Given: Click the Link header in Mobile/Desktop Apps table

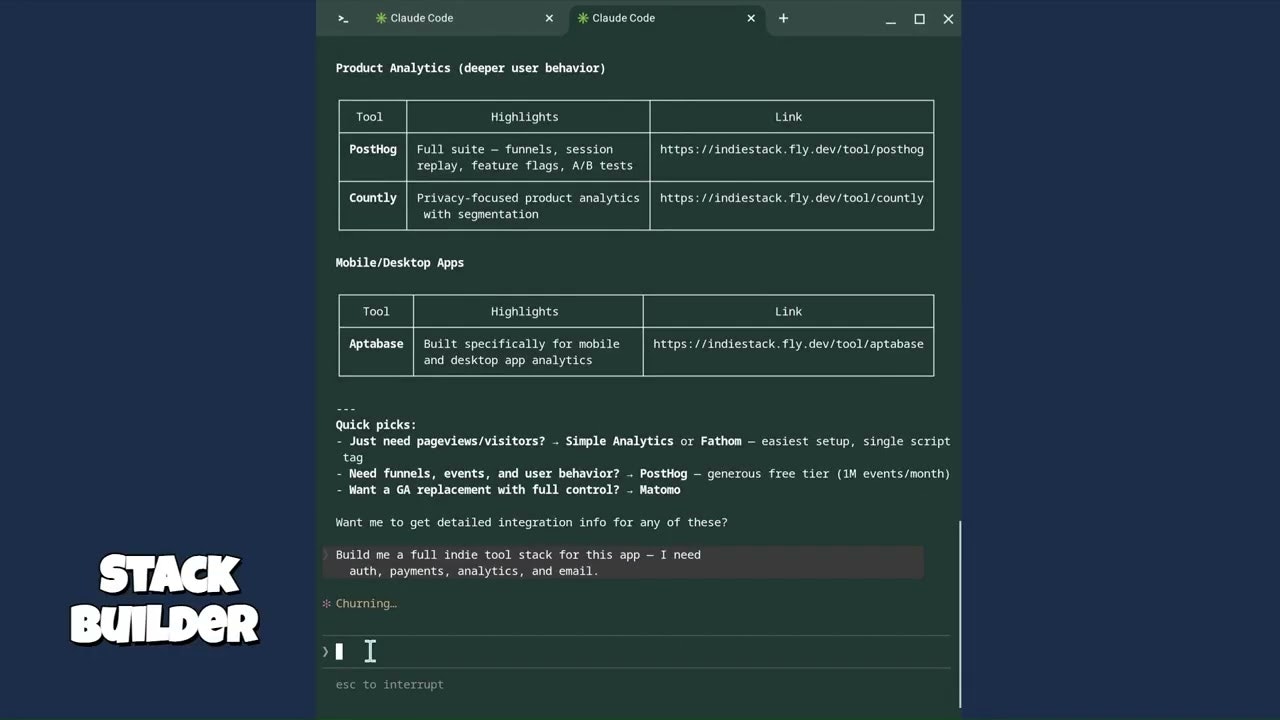Looking at the screenshot, I should pyautogui.click(x=788, y=312).
